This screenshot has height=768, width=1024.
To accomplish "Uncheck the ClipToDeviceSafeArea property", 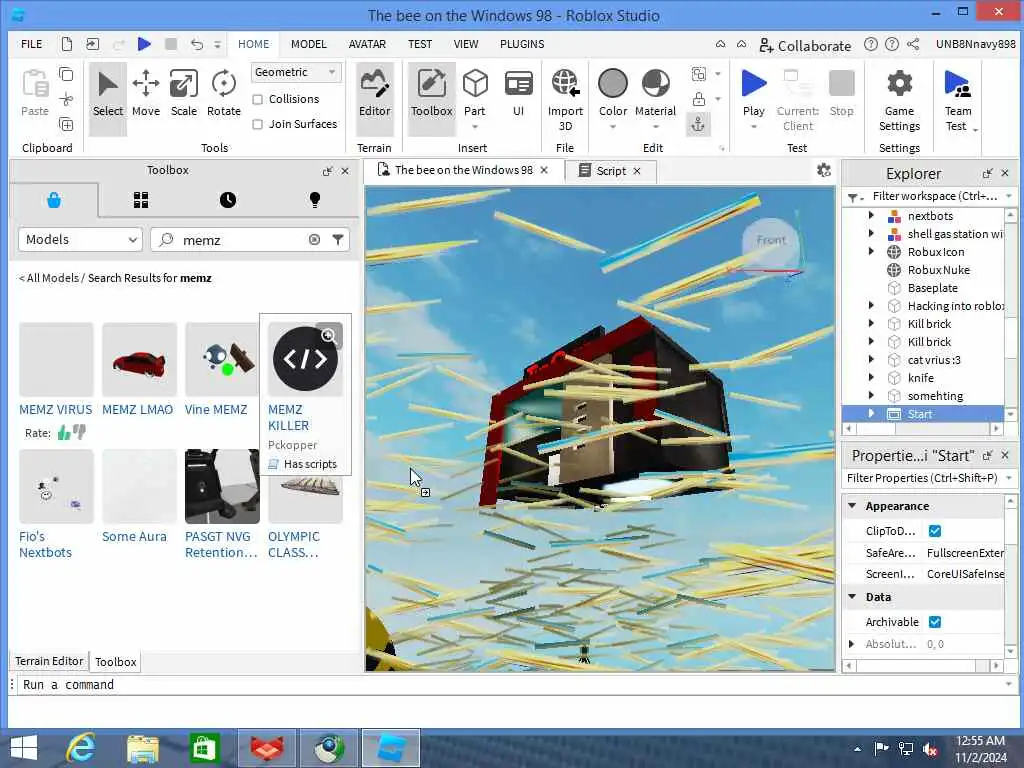I will 935,531.
